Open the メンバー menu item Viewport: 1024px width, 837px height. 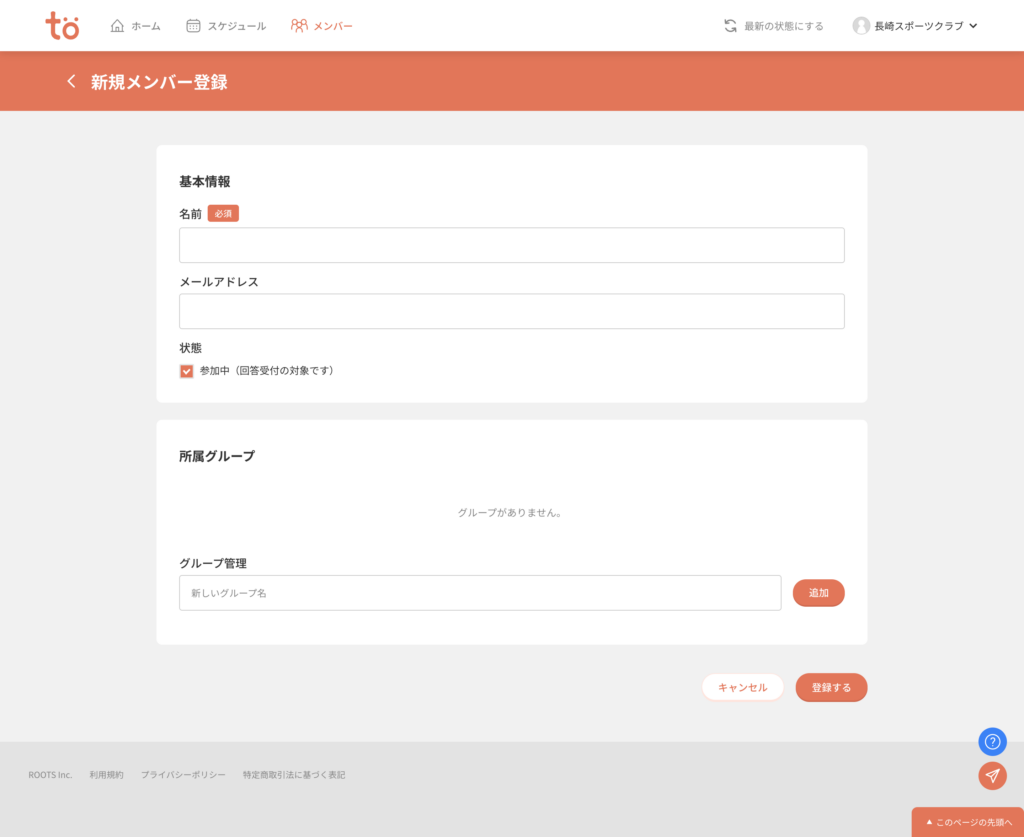click(321, 25)
